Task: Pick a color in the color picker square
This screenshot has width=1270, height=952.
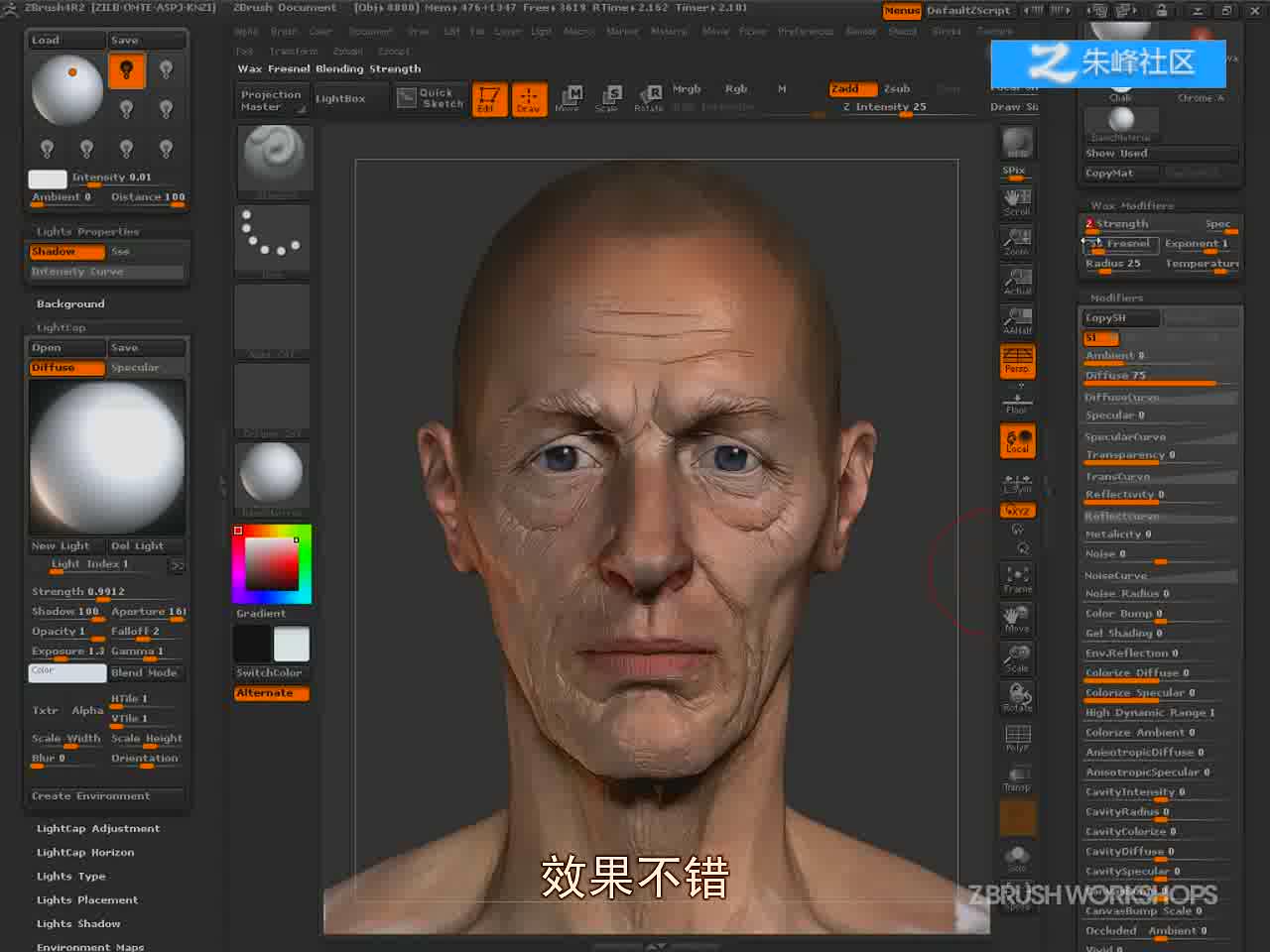Action: click(x=272, y=564)
